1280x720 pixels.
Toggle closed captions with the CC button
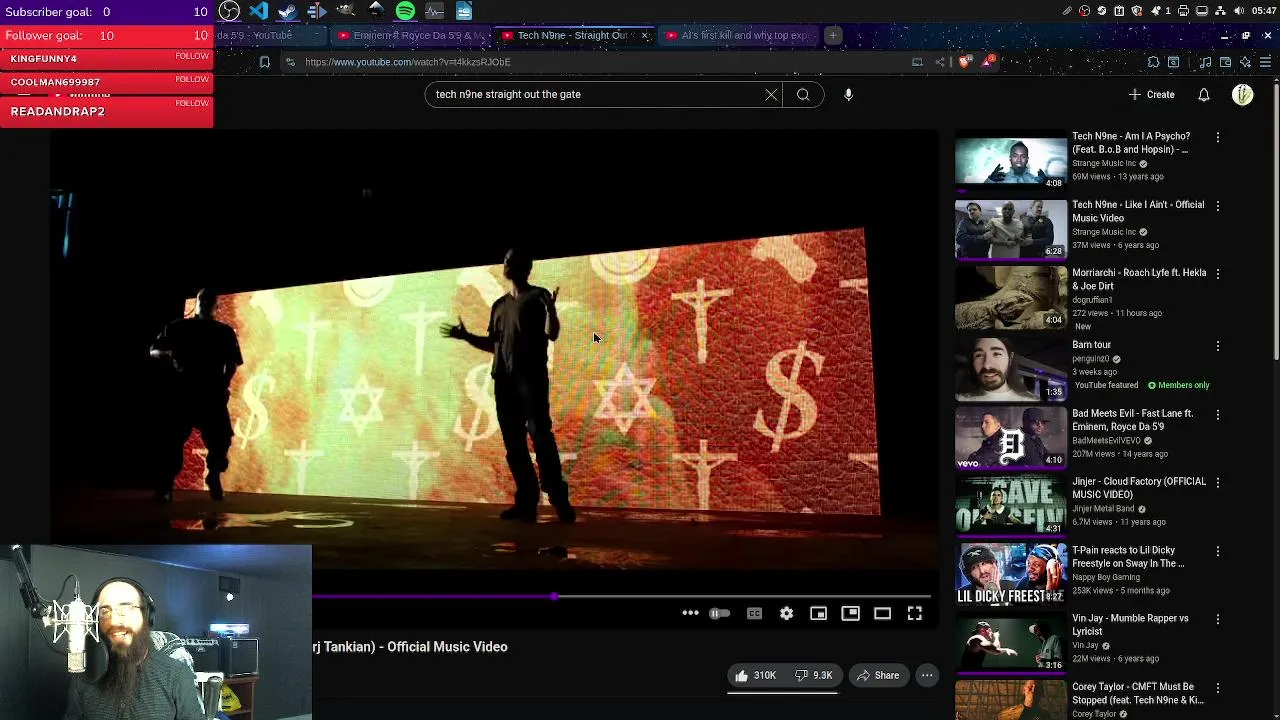click(x=754, y=613)
